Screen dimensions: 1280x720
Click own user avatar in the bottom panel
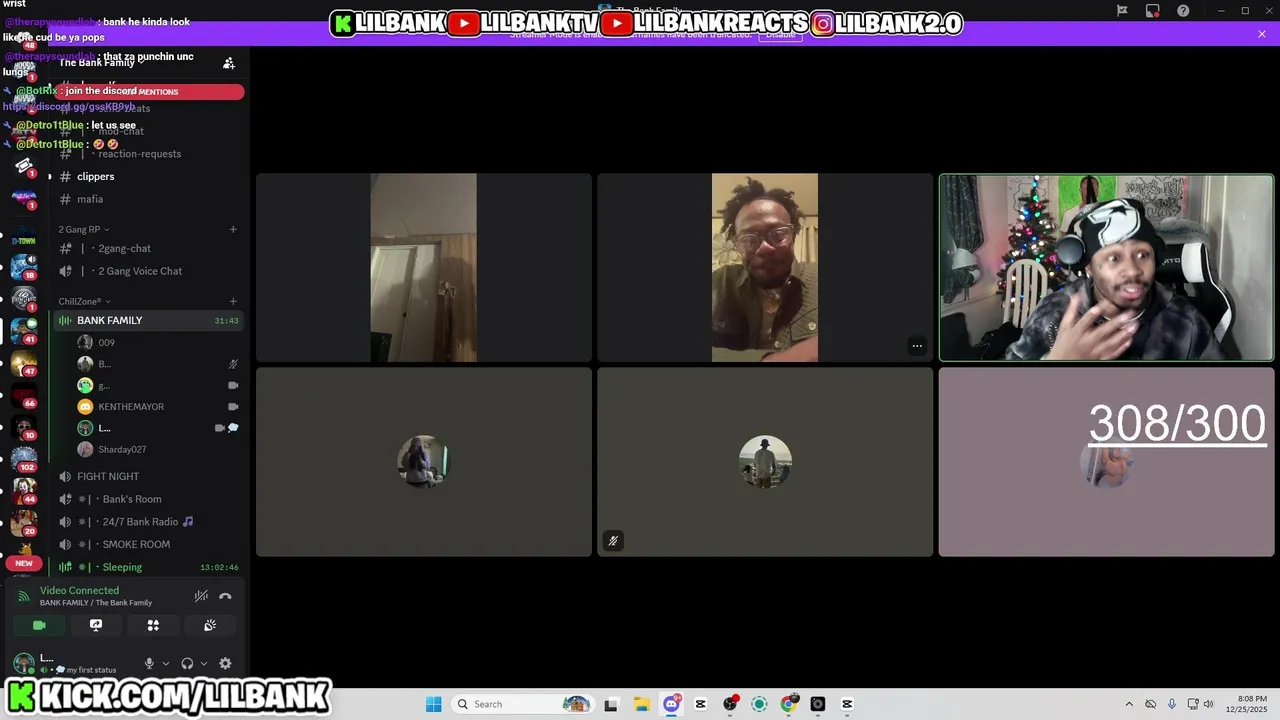(x=23, y=662)
